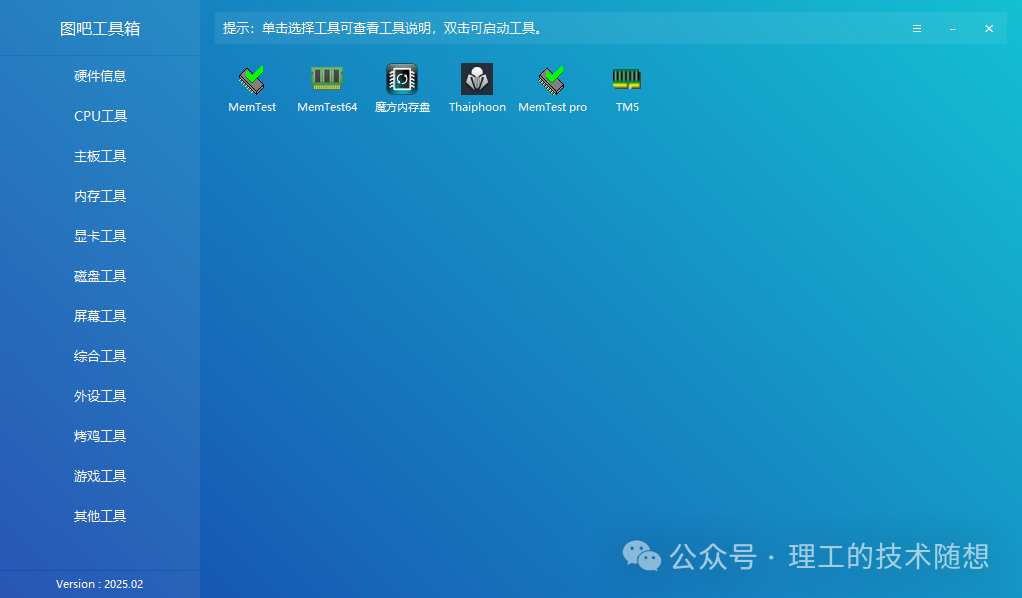
Task: Click the 图吧工具箱 logo header
Action: tap(99, 27)
